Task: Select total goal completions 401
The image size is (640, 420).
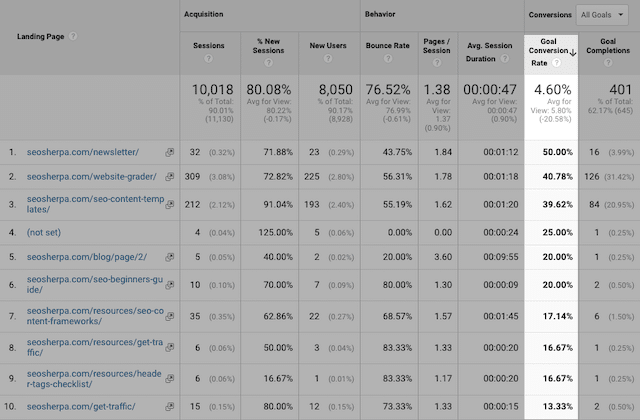Action: click(x=620, y=89)
